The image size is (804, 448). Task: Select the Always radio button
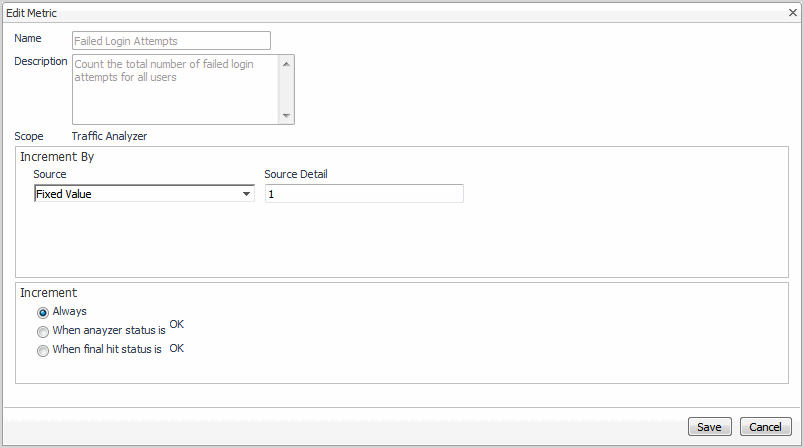[x=43, y=312]
